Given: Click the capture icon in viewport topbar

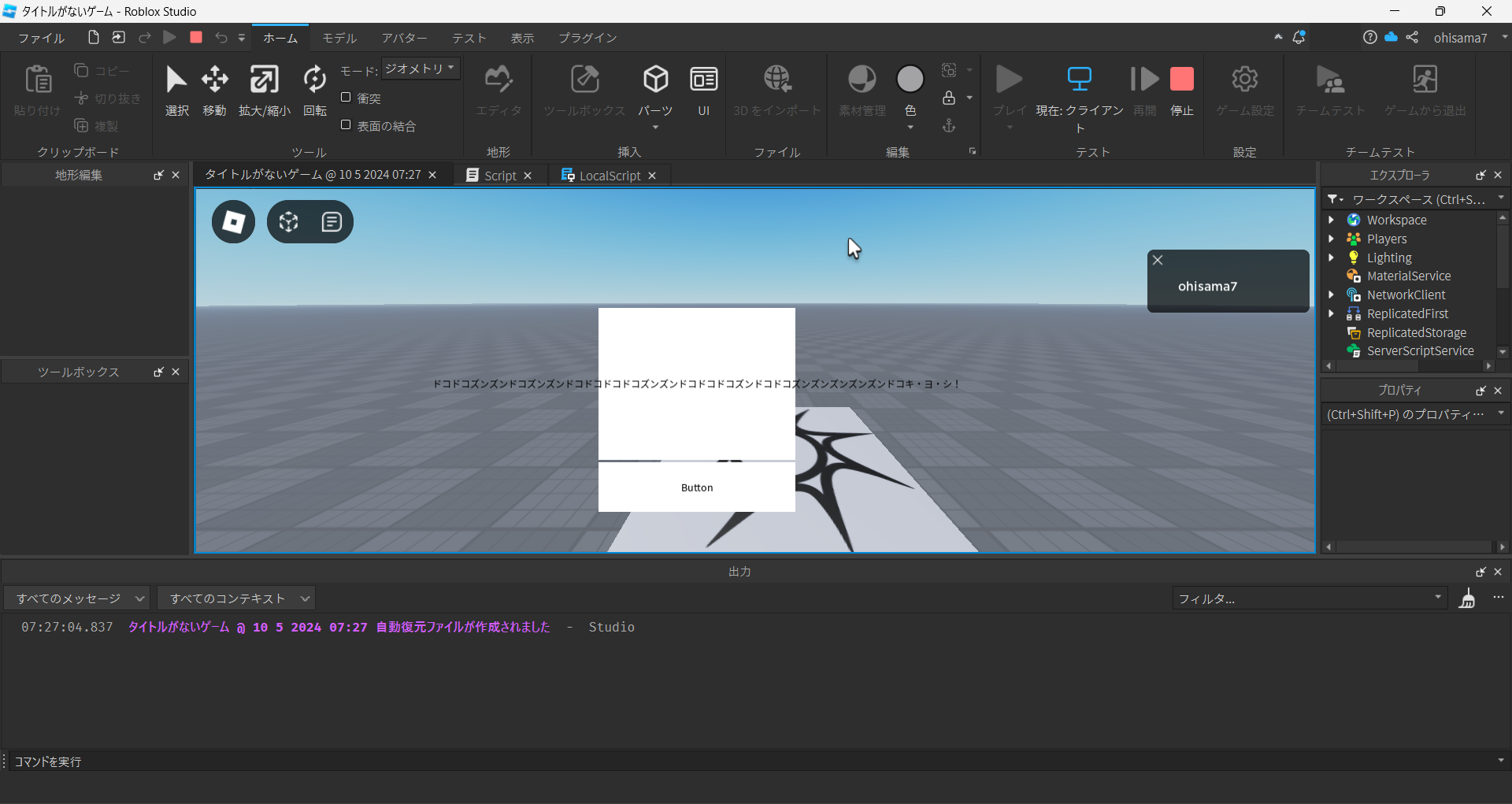Looking at the screenshot, I should [x=289, y=222].
